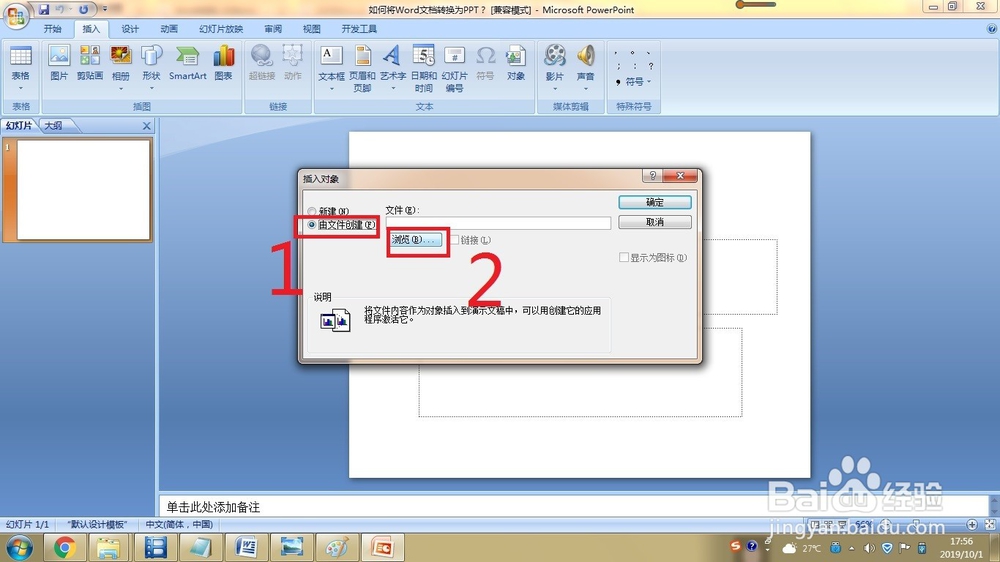
Task: Click the zoom in plus button
Action: [x=972, y=524]
